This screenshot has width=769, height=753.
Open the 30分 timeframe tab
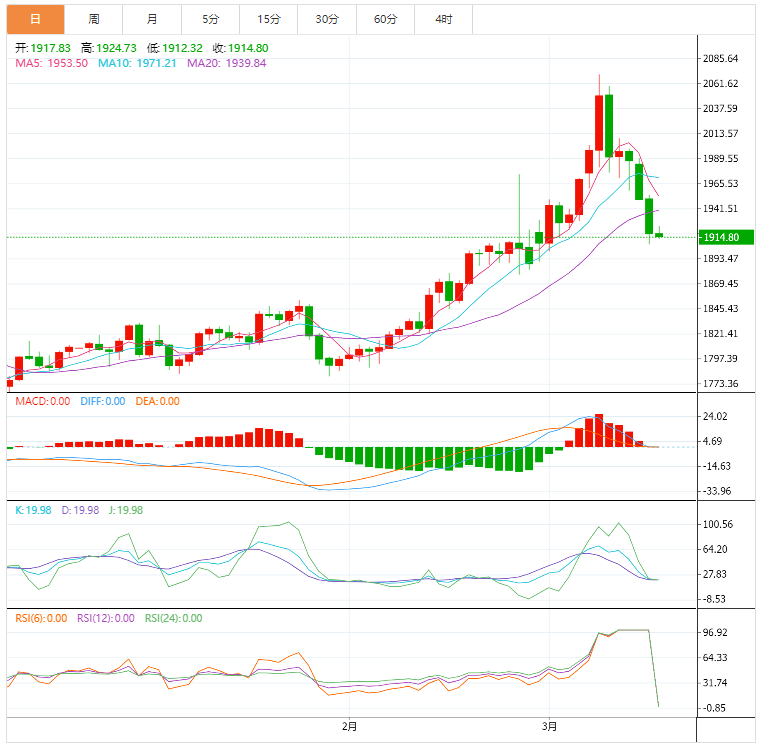pos(326,19)
